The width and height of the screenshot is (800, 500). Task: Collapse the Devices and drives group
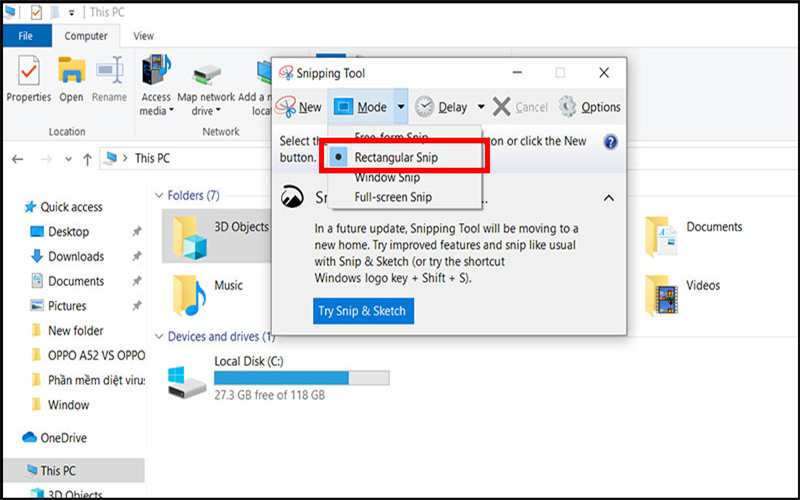click(159, 337)
